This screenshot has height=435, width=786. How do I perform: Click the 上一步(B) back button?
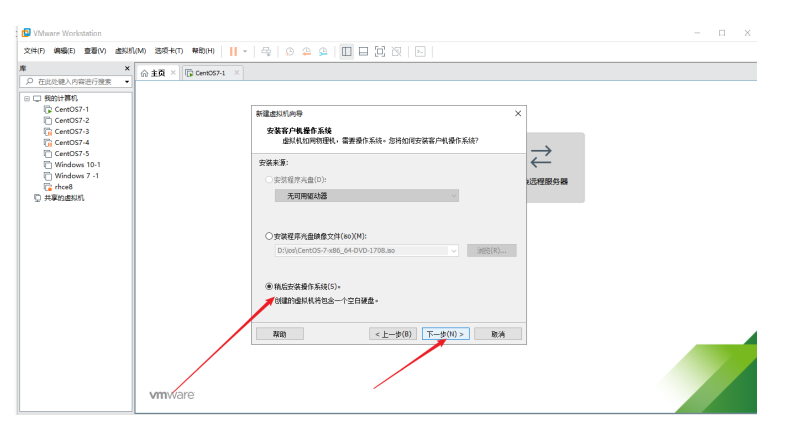[393, 334]
